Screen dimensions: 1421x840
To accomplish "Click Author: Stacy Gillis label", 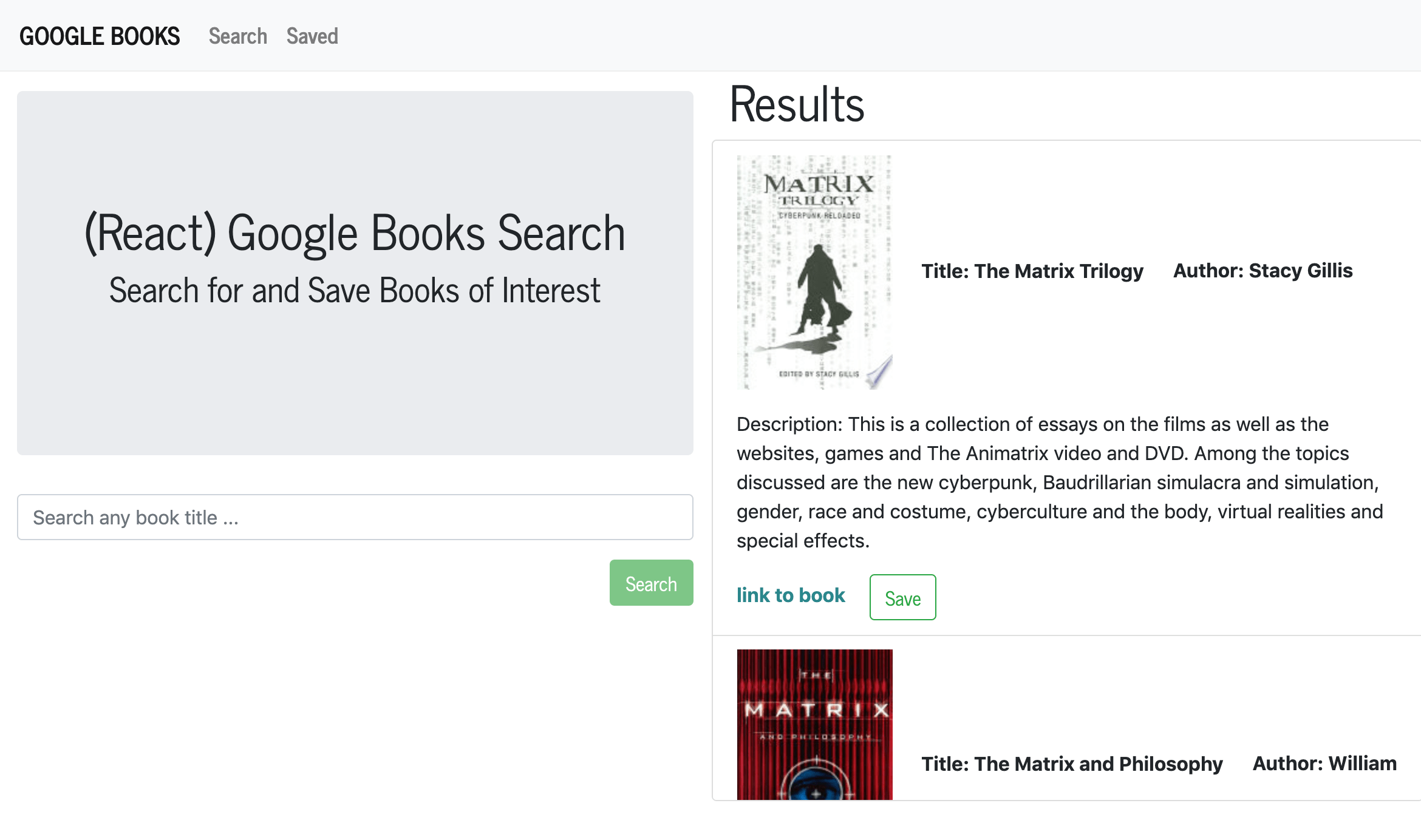I will pyautogui.click(x=1263, y=271).
